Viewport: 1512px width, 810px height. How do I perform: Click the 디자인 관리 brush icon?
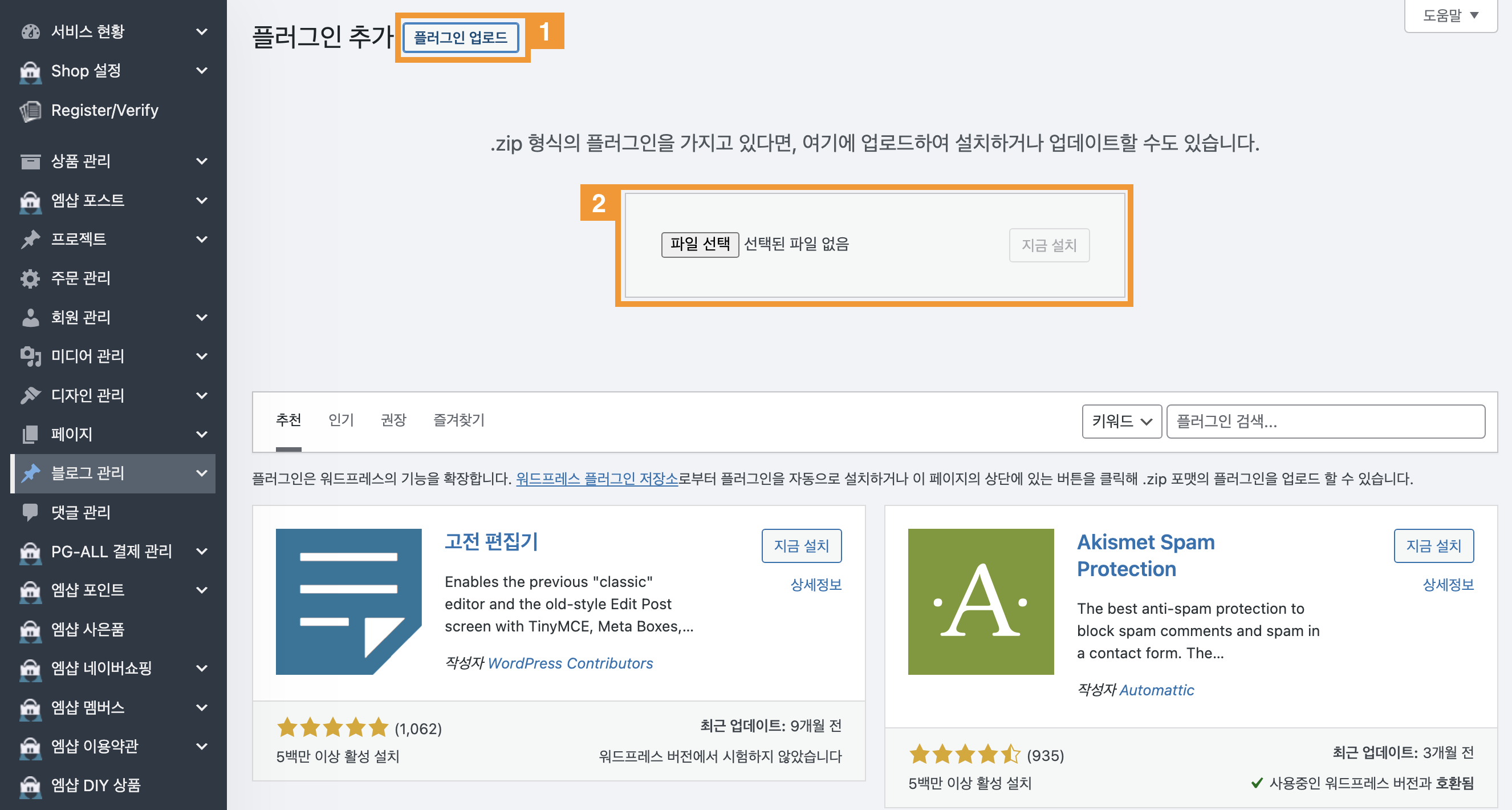[x=30, y=395]
